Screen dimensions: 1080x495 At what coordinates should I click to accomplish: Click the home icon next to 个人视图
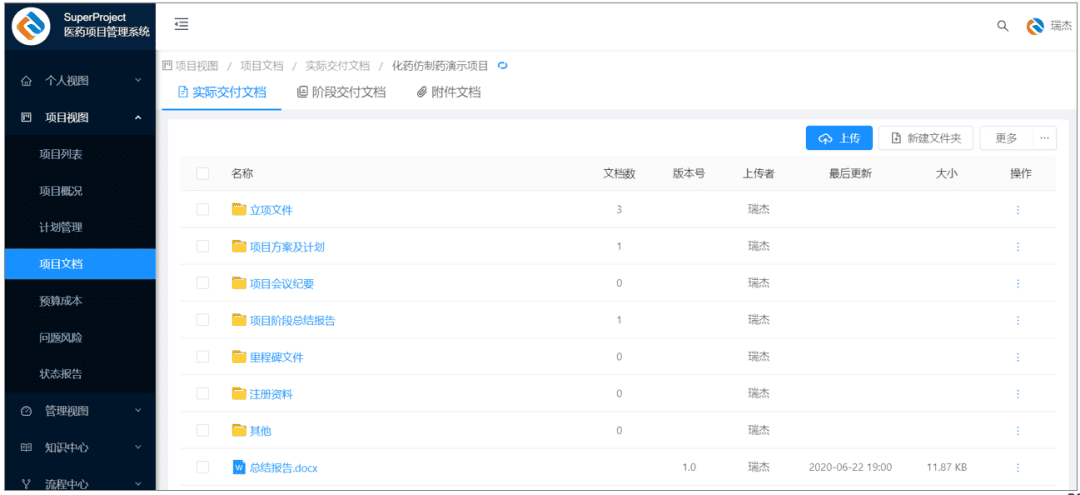point(26,81)
